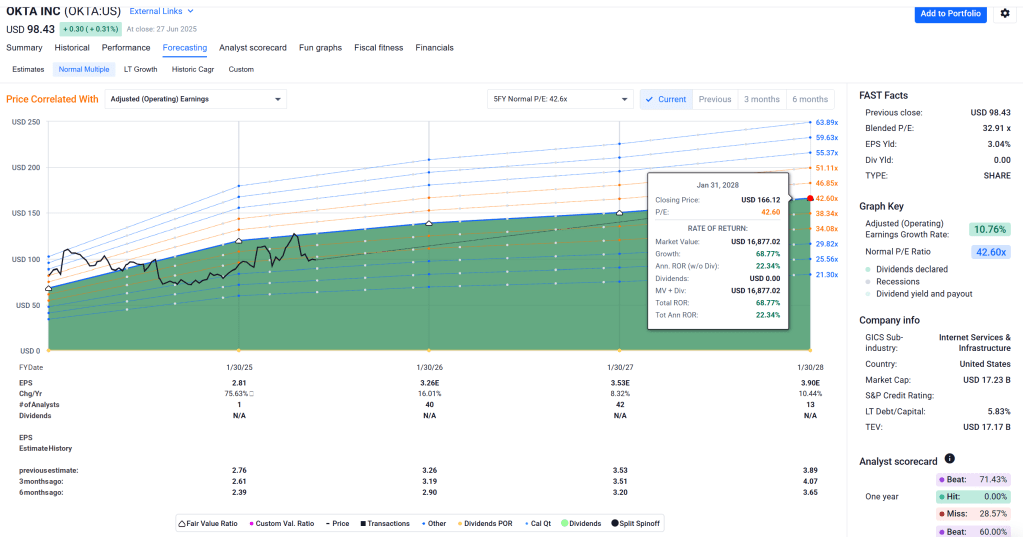Toggle Dividend yield and payout option
1023x537 pixels.
pos(923,294)
